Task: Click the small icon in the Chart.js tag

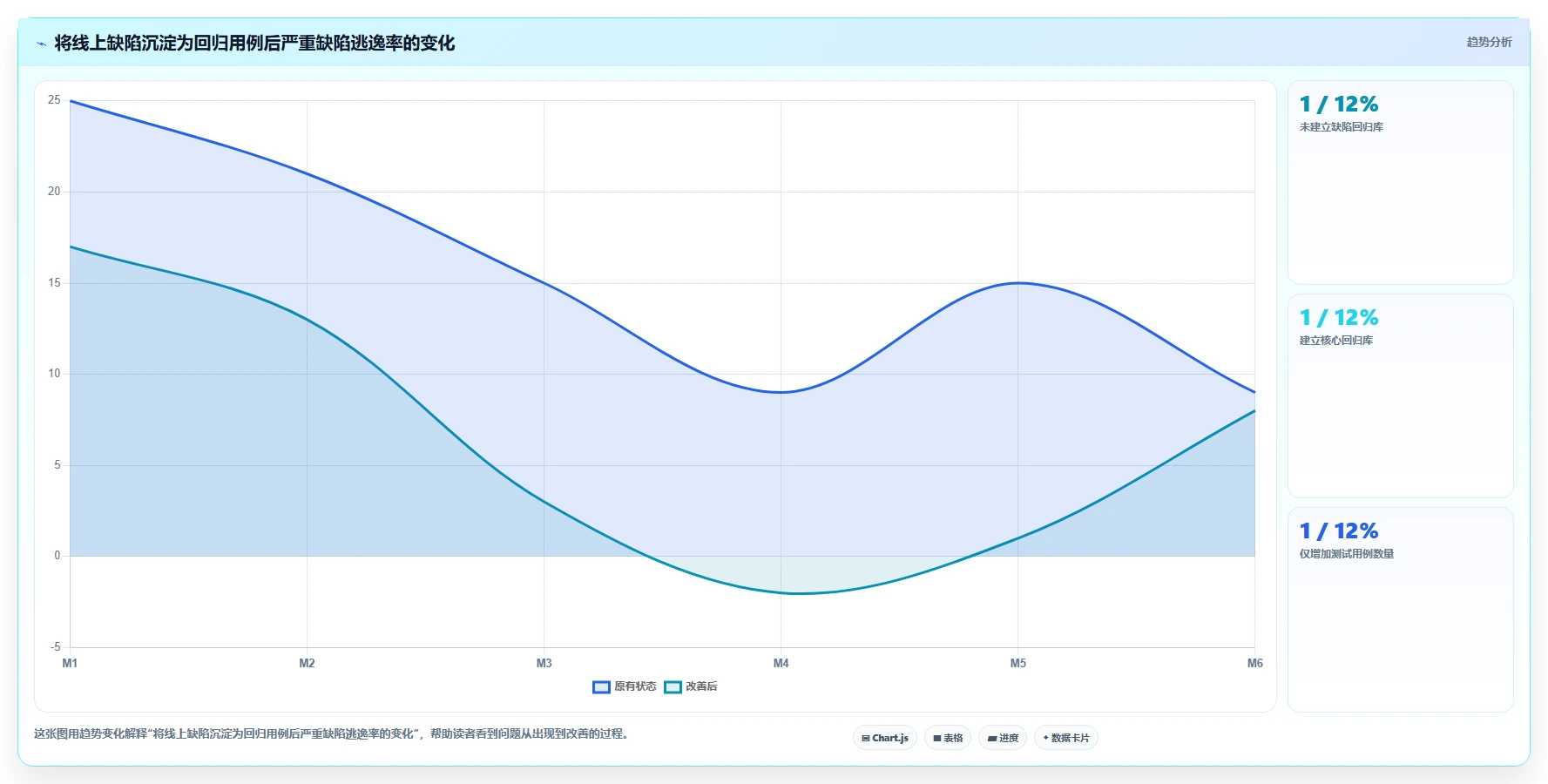Action: click(865, 738)
